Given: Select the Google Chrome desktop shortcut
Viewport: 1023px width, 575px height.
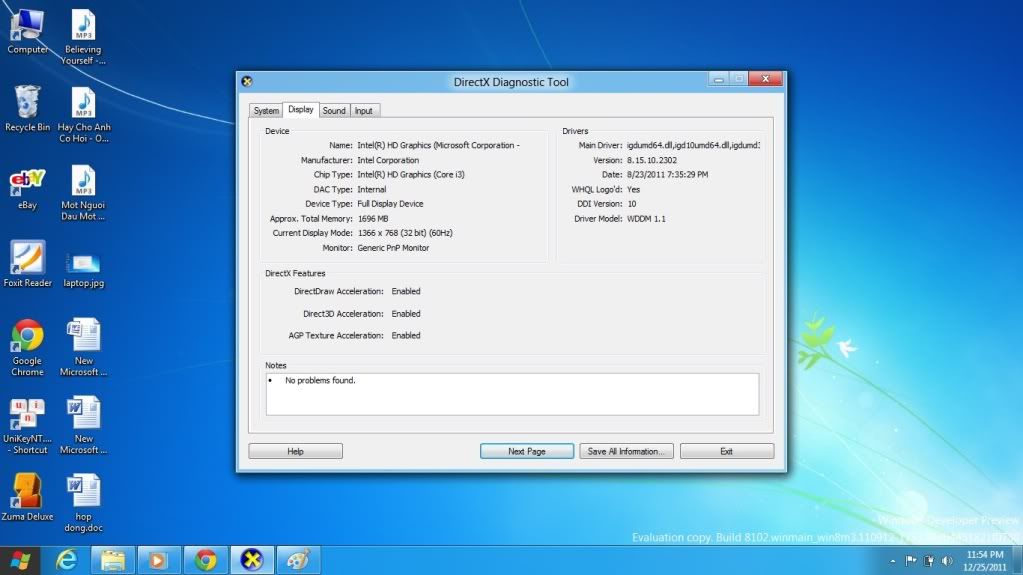Looking at the screenshot, I should (x=27, y=348).
